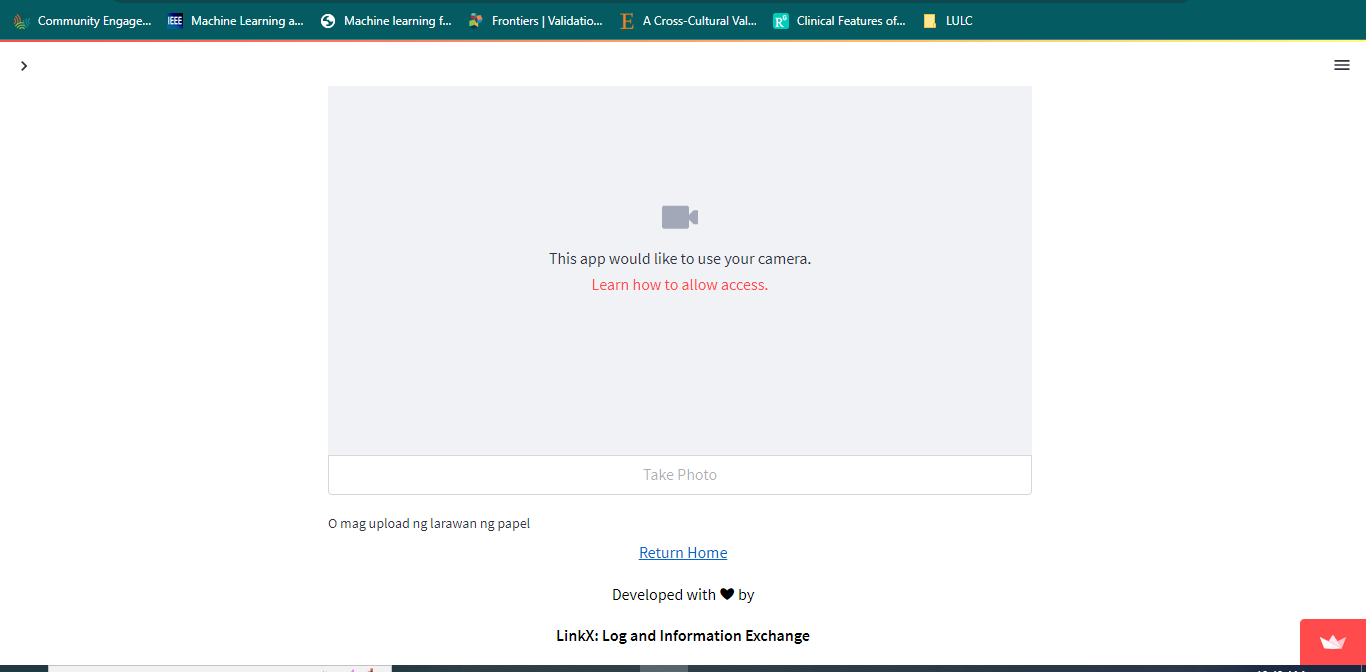Open the app's hamburger menu
Screen dimensions: 1366x672
pos(1342,64)
